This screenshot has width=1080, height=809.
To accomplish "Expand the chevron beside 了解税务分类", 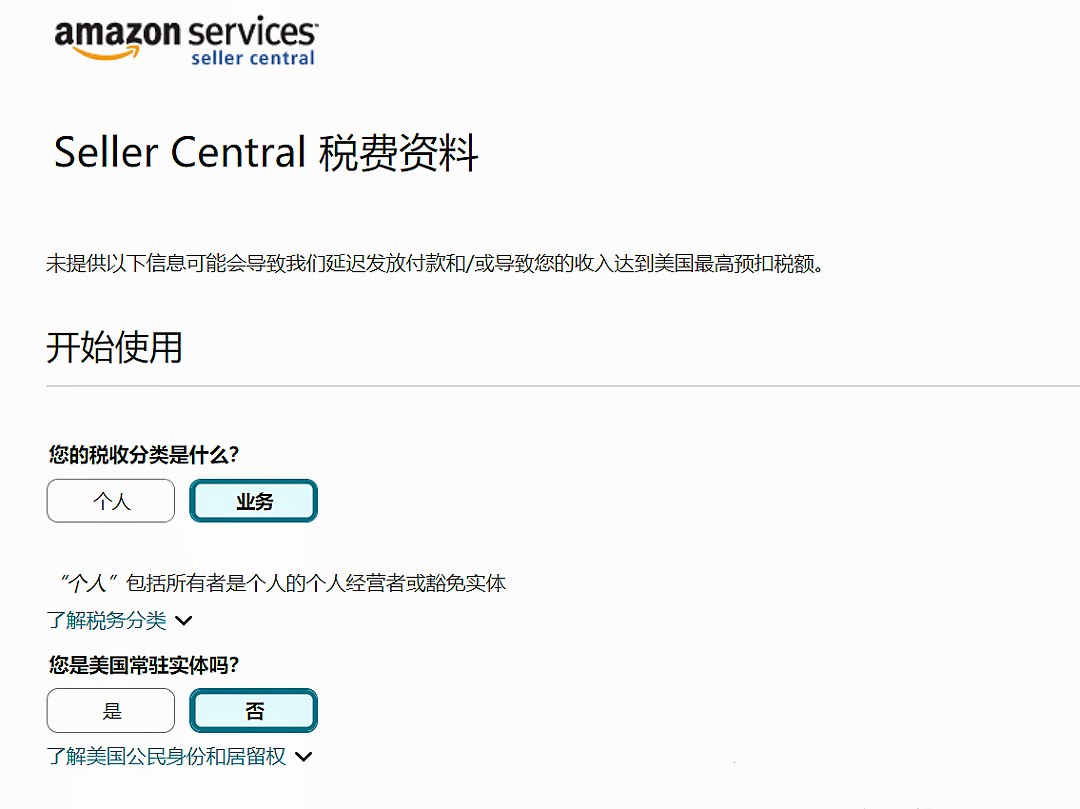I will [183, 621].
